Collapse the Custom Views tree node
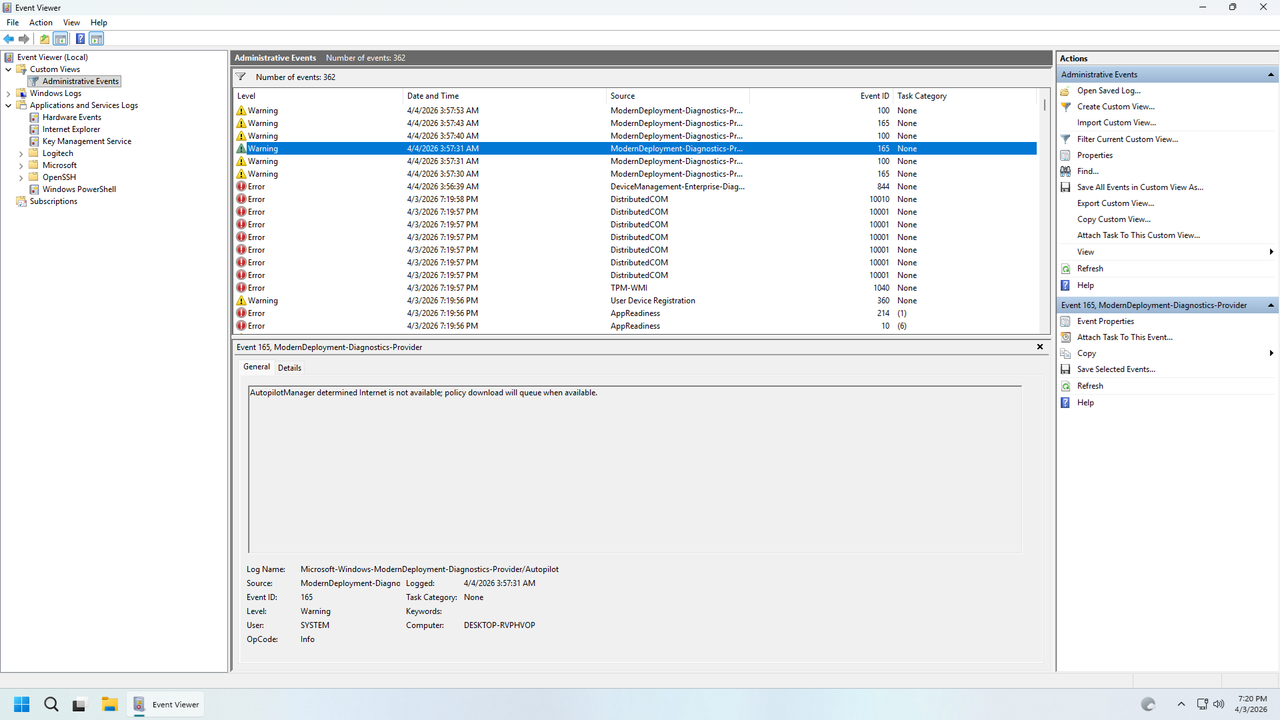Image resolution: width=1280 pixels, height=720 pixels. [8, 69]
